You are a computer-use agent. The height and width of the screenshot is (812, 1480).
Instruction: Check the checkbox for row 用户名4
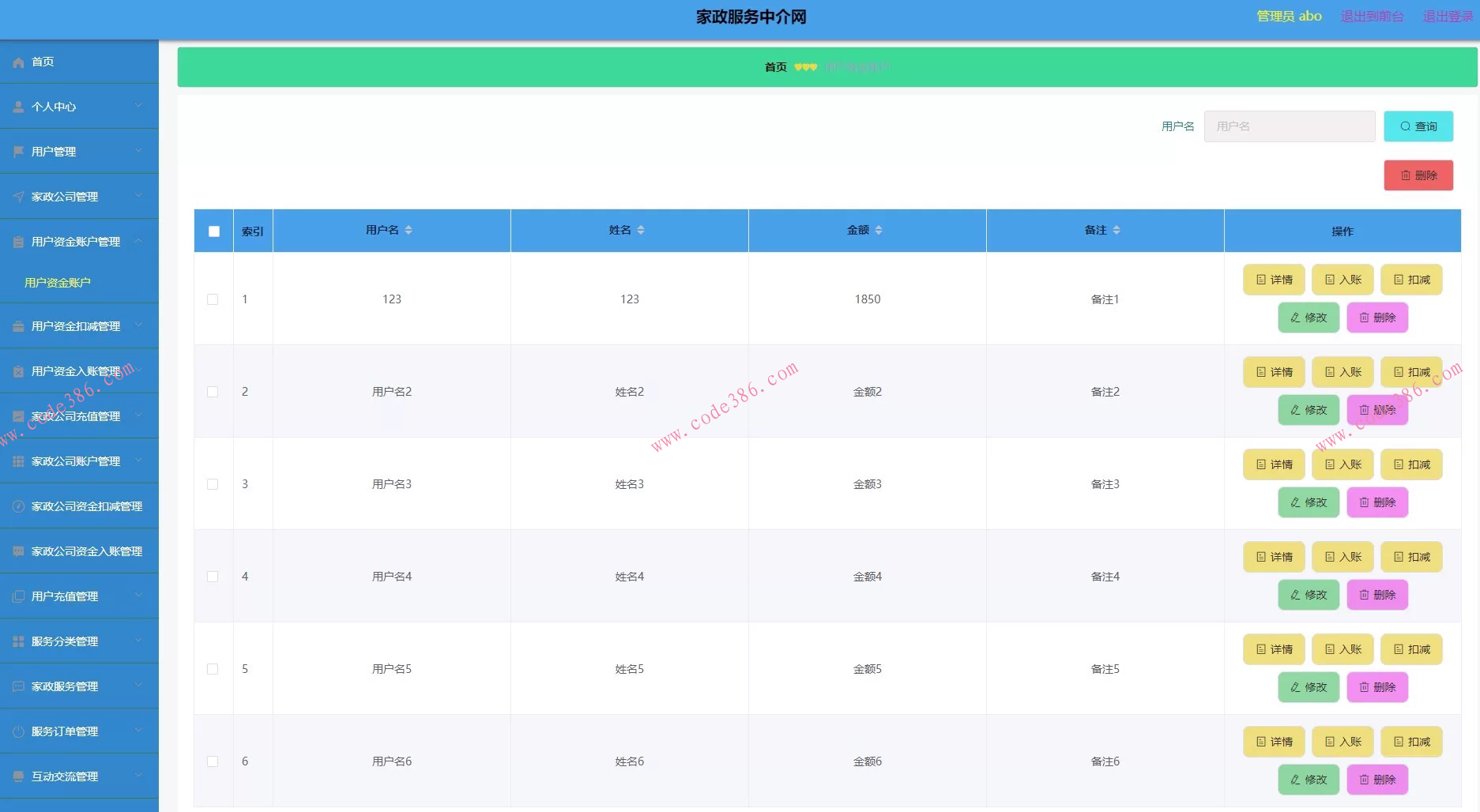click(x=213, y=577)
